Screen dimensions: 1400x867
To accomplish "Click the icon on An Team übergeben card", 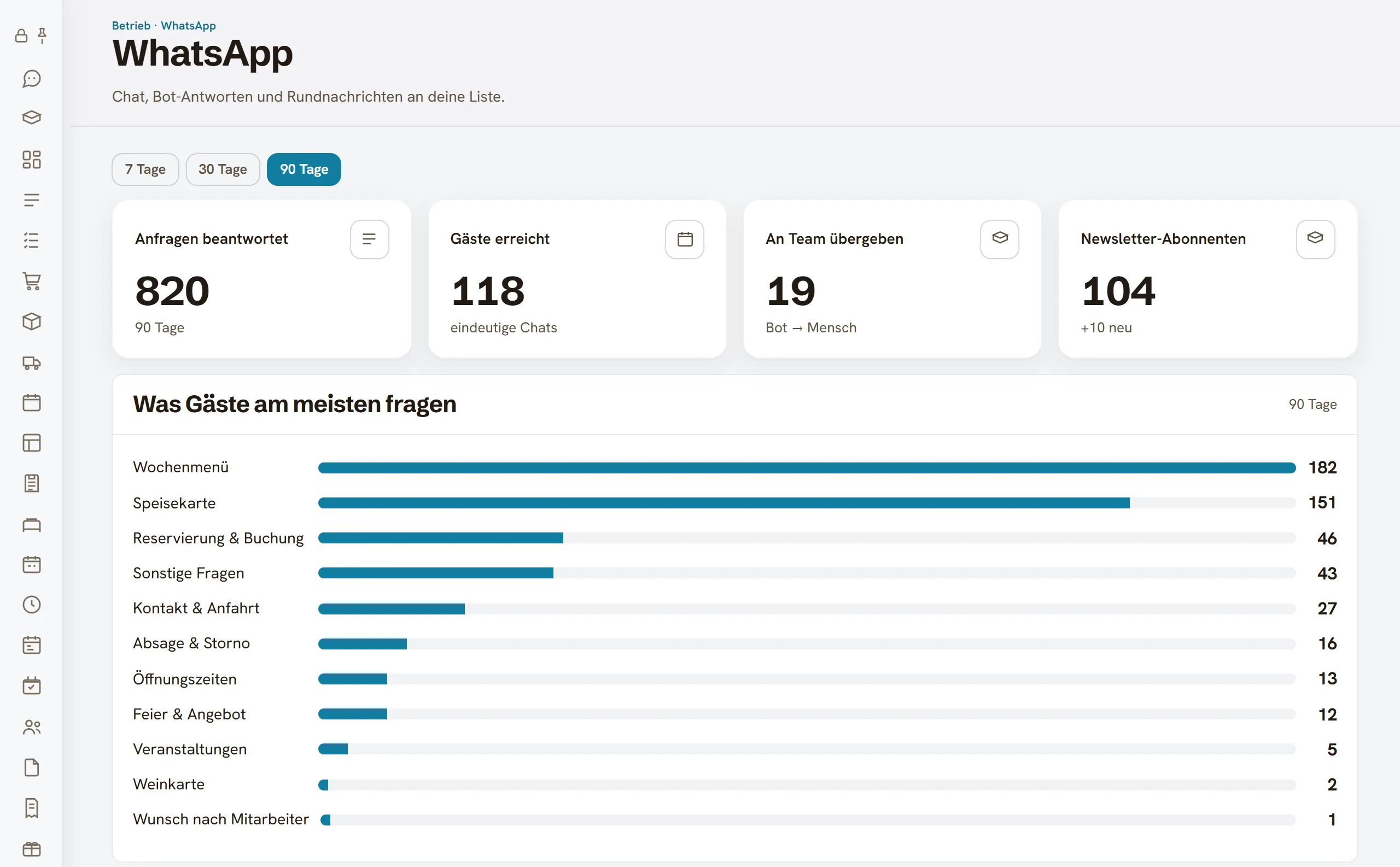I will [1000, 239].
